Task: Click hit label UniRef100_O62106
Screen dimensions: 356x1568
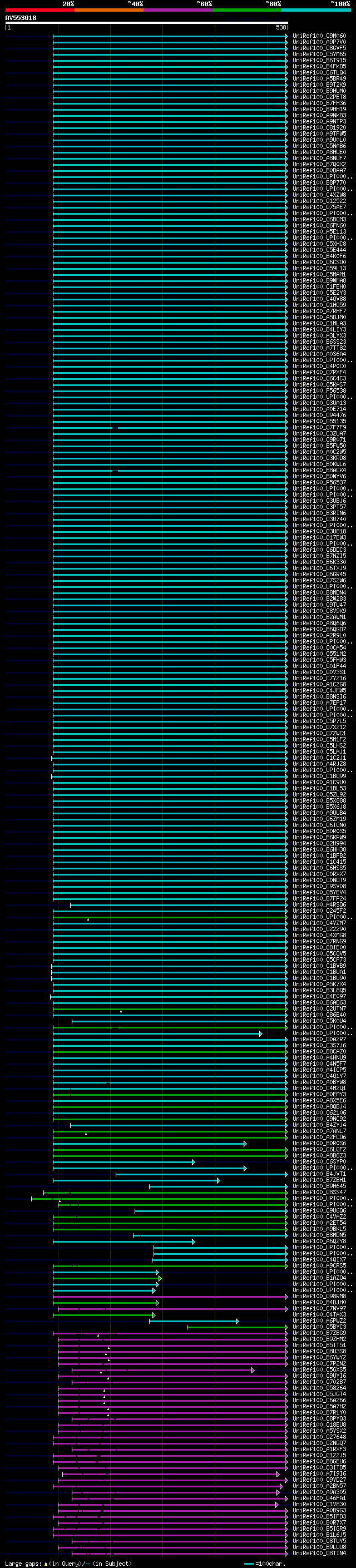Action: [x=319, y=1112]
